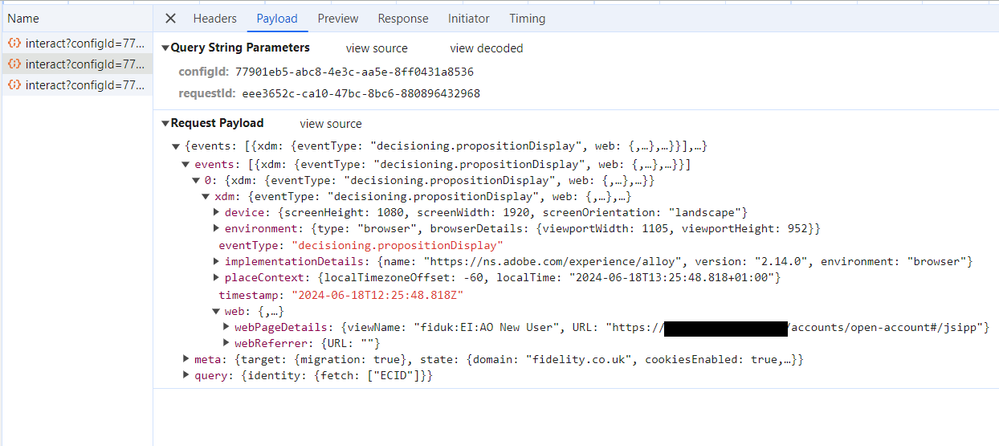Expand the placeContext node
This screenshot has height=446, width=999.
(217, 278)
